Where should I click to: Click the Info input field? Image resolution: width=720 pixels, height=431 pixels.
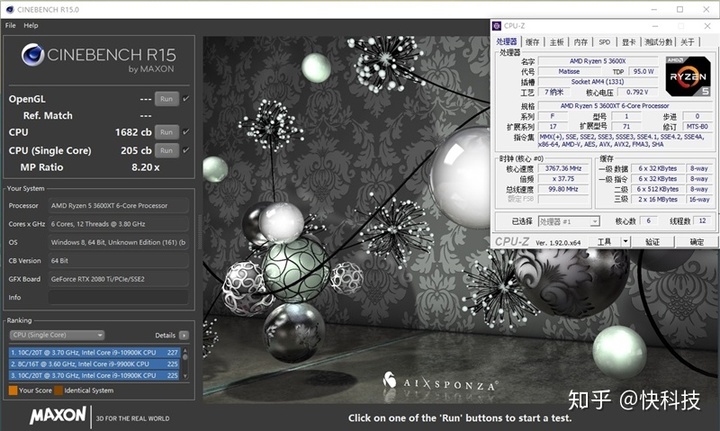tap(118, 297)
